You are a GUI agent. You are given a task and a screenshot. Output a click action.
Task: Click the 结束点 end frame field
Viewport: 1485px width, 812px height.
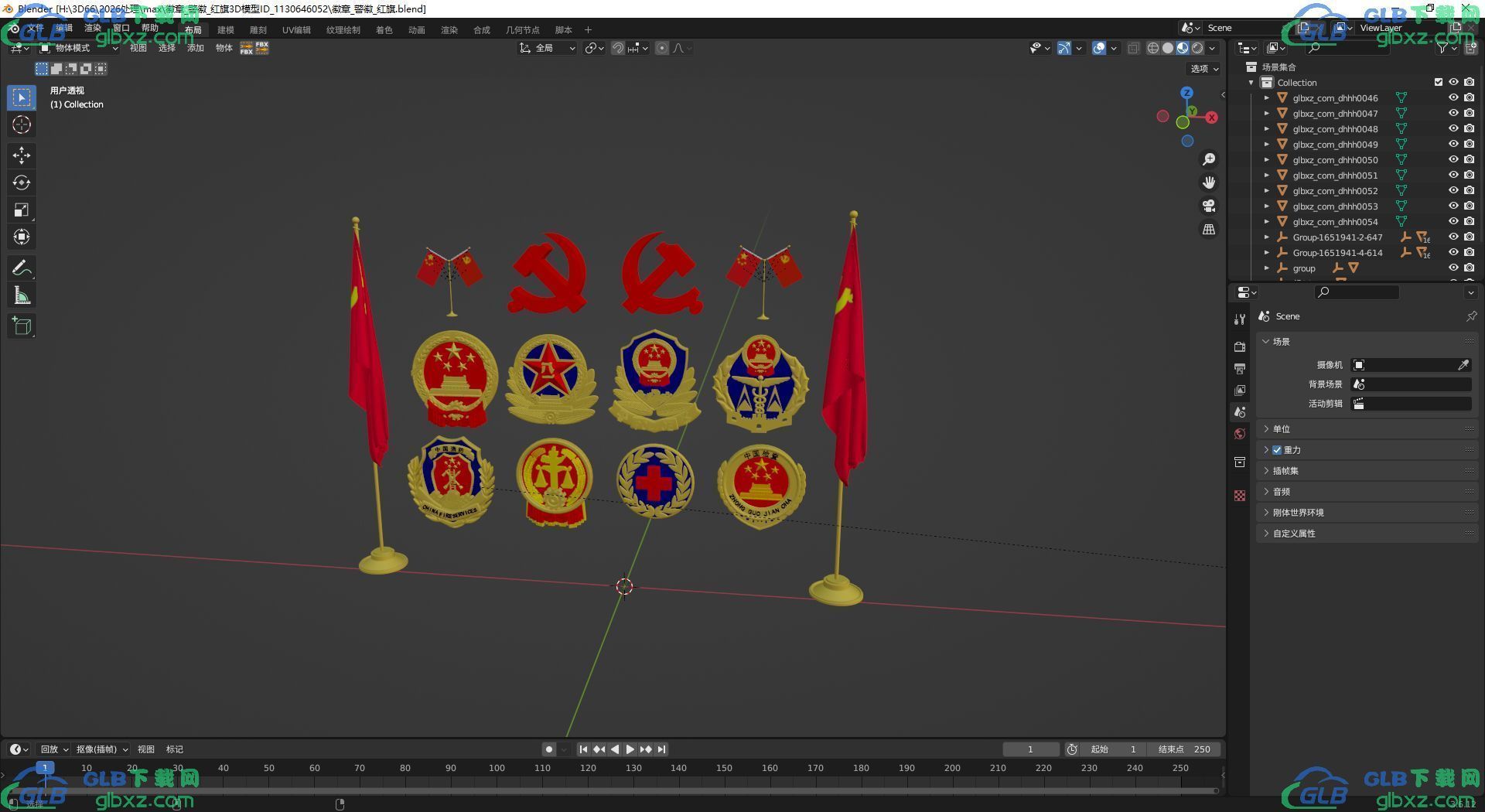pos(1184,749)
